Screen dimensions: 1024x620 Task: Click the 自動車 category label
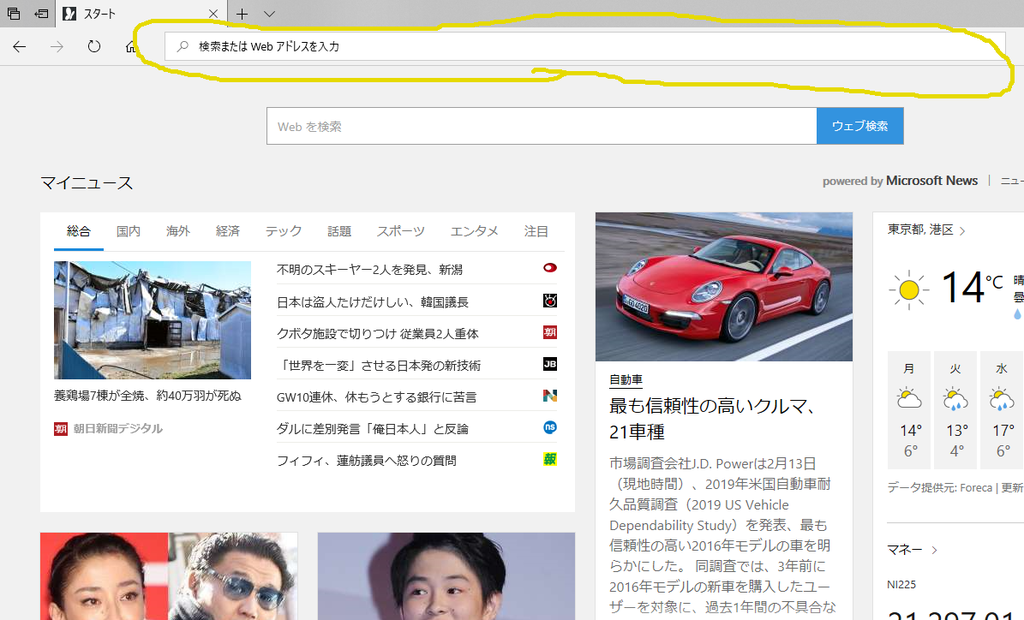[626, 380]
